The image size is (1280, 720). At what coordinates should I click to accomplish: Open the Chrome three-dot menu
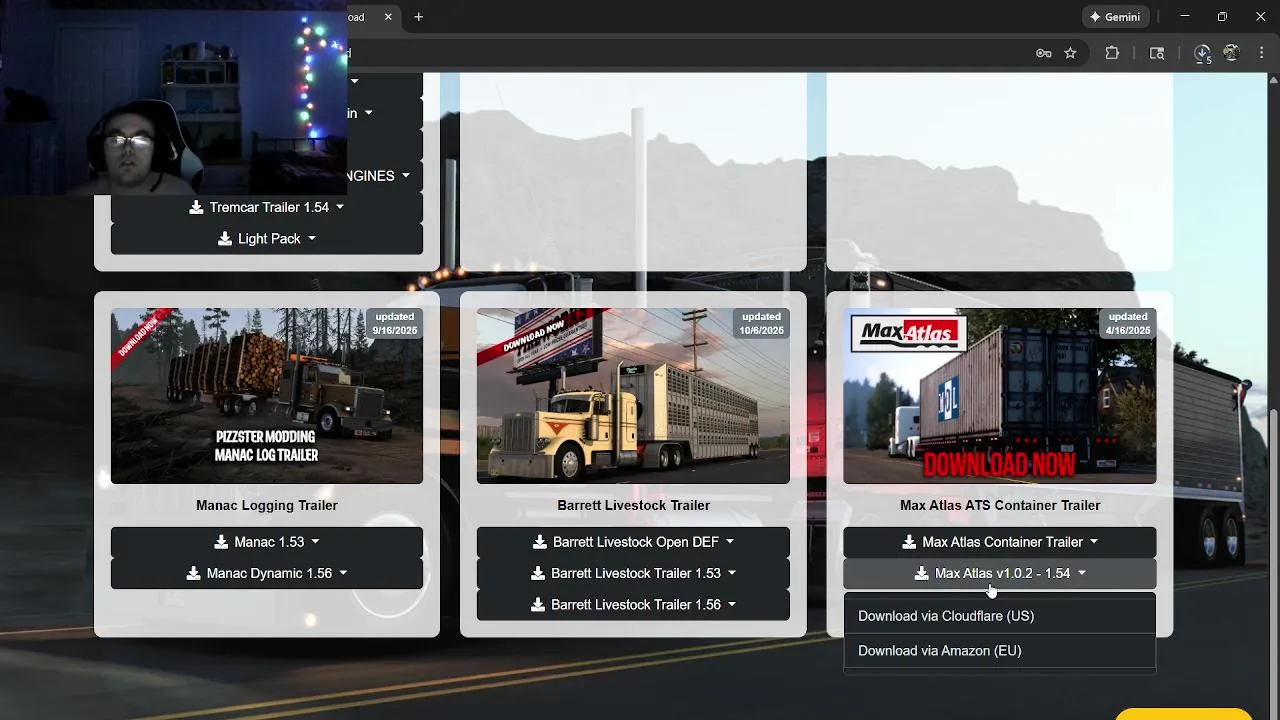tap(1260, 53)
